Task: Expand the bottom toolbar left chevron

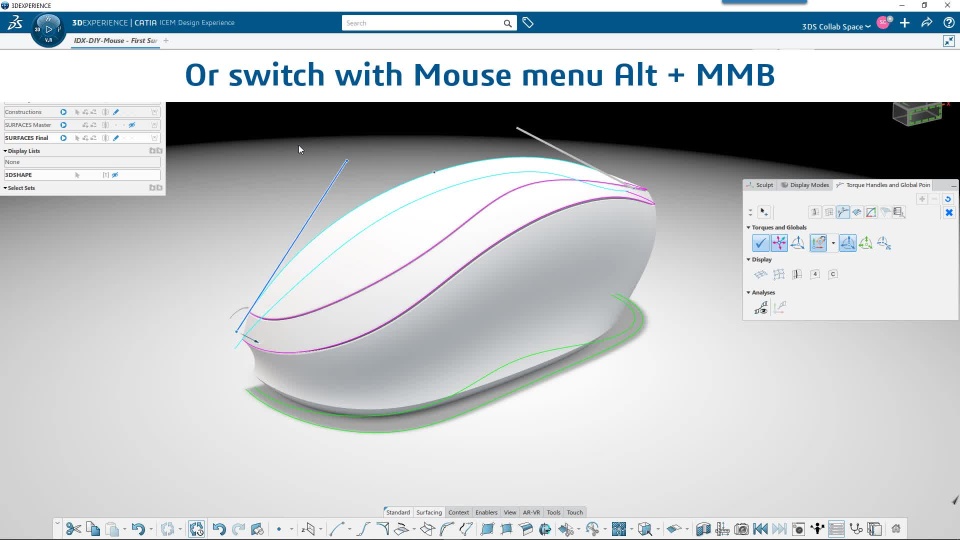Action: (57, 525)
